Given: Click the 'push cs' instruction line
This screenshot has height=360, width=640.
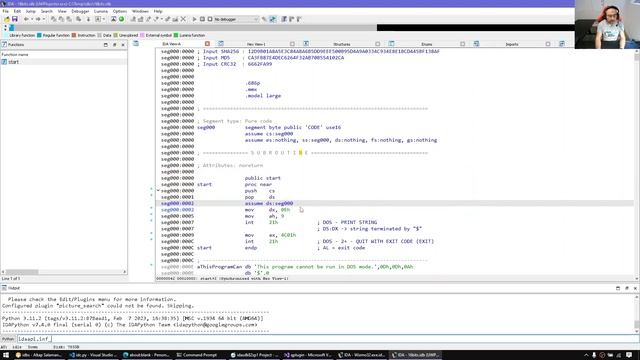Looking at the screenshot, I should pos(260,191).
